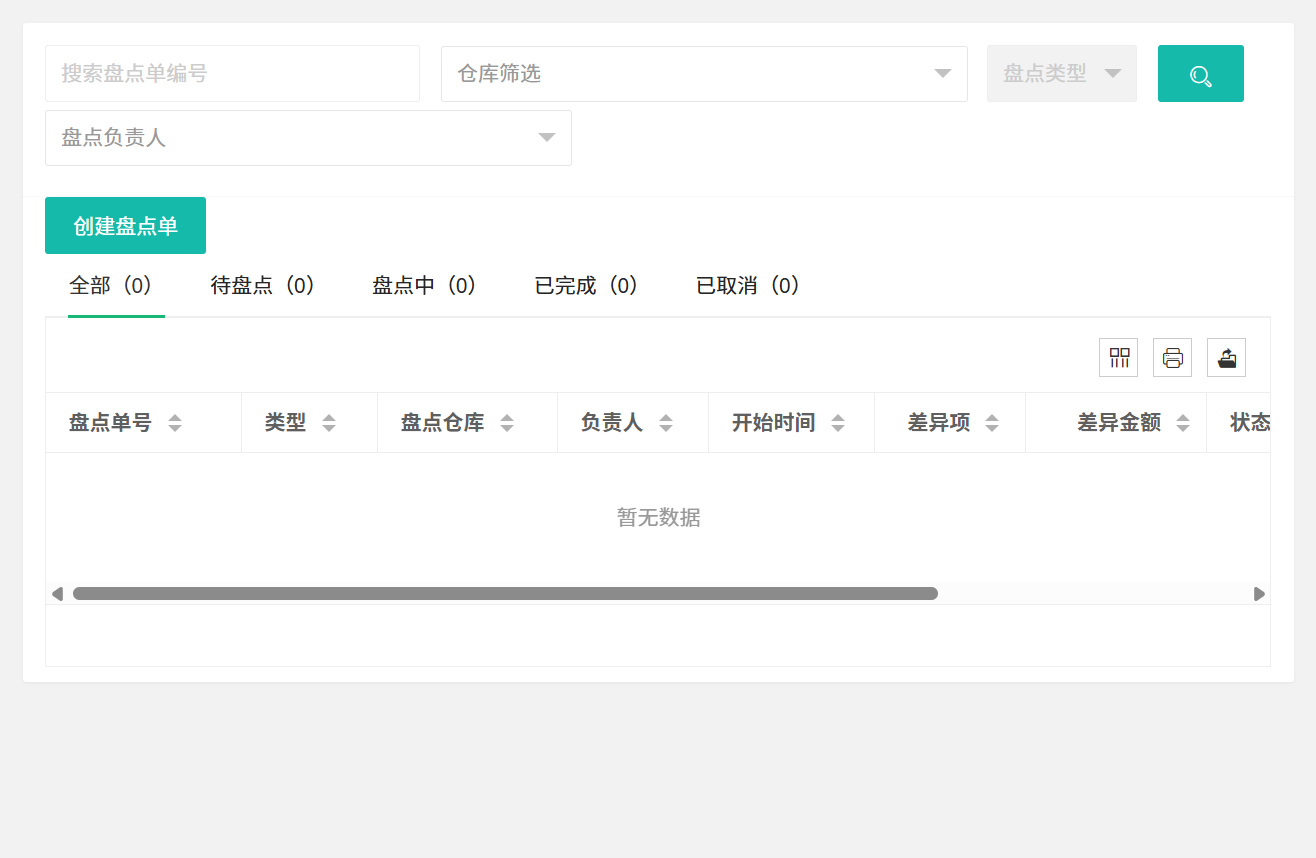The width and height of the screenshot is (1316, 858).
Task: Open the 仓库筛选 dropdown
Action: (704, 74)
